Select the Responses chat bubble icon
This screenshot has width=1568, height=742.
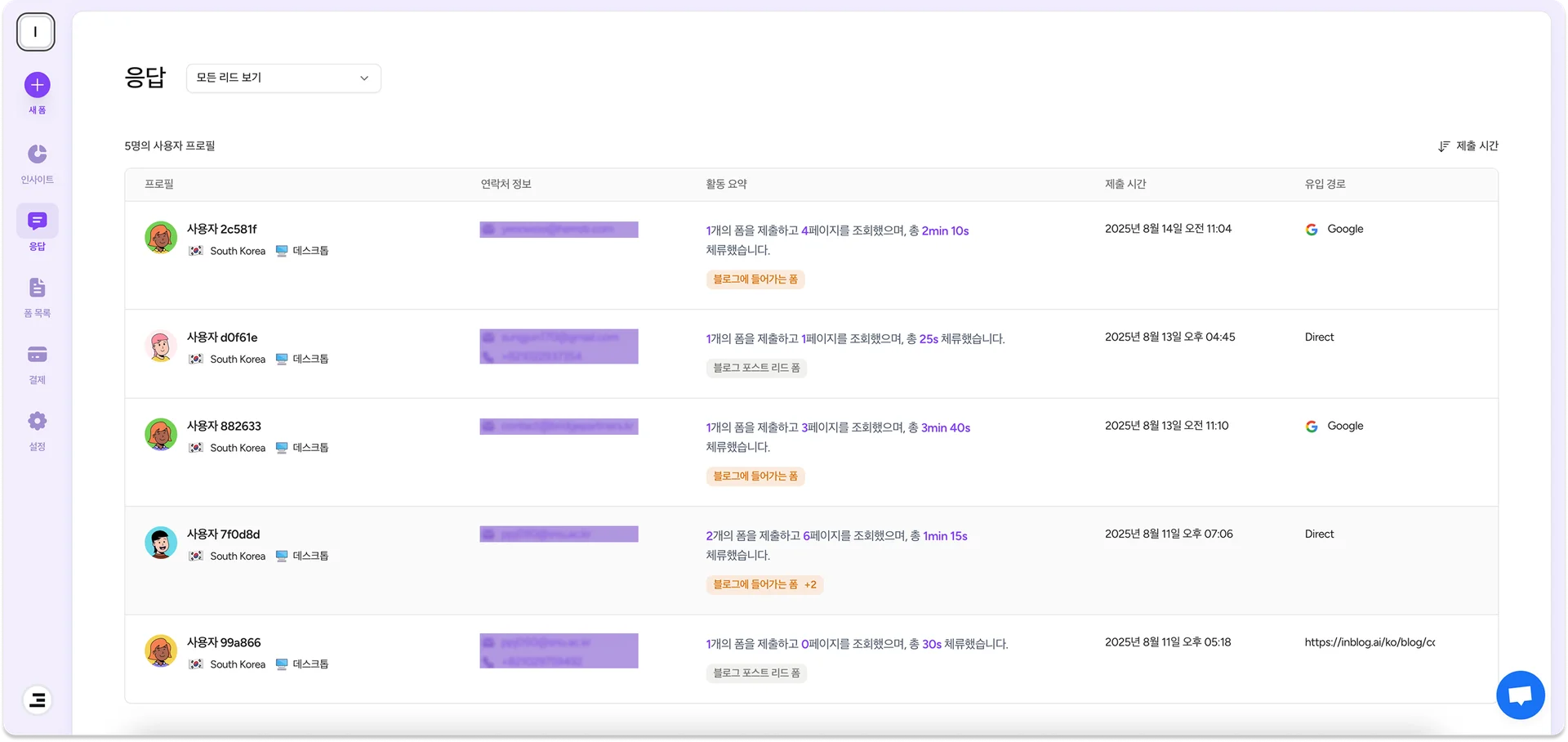[x=37, y=221]
